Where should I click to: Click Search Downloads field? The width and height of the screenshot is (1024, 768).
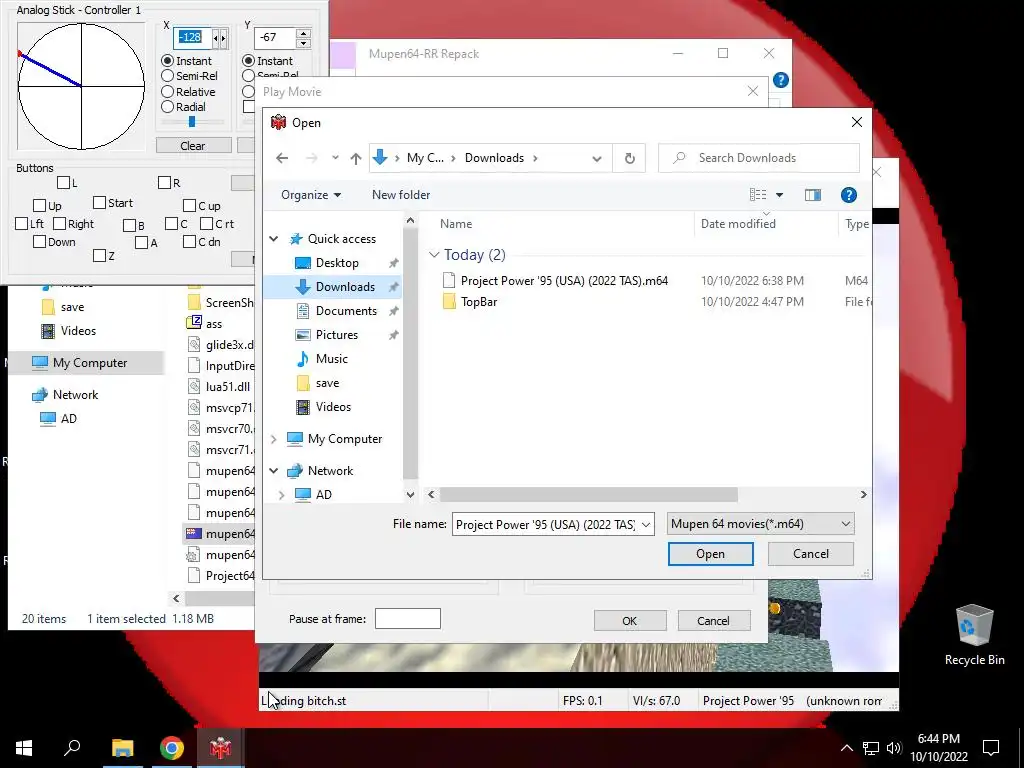759,158
